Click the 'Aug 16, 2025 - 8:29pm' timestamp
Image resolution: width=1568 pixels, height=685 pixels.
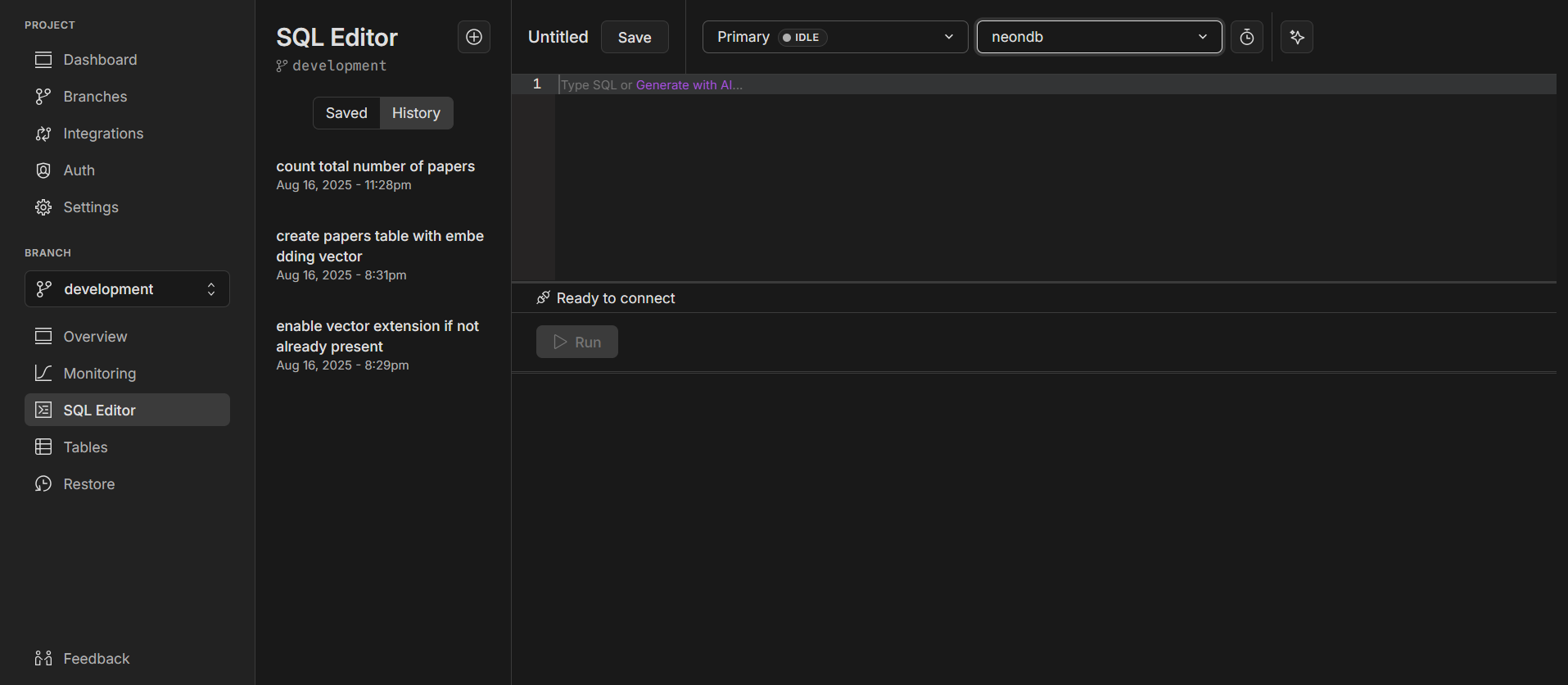342,365
